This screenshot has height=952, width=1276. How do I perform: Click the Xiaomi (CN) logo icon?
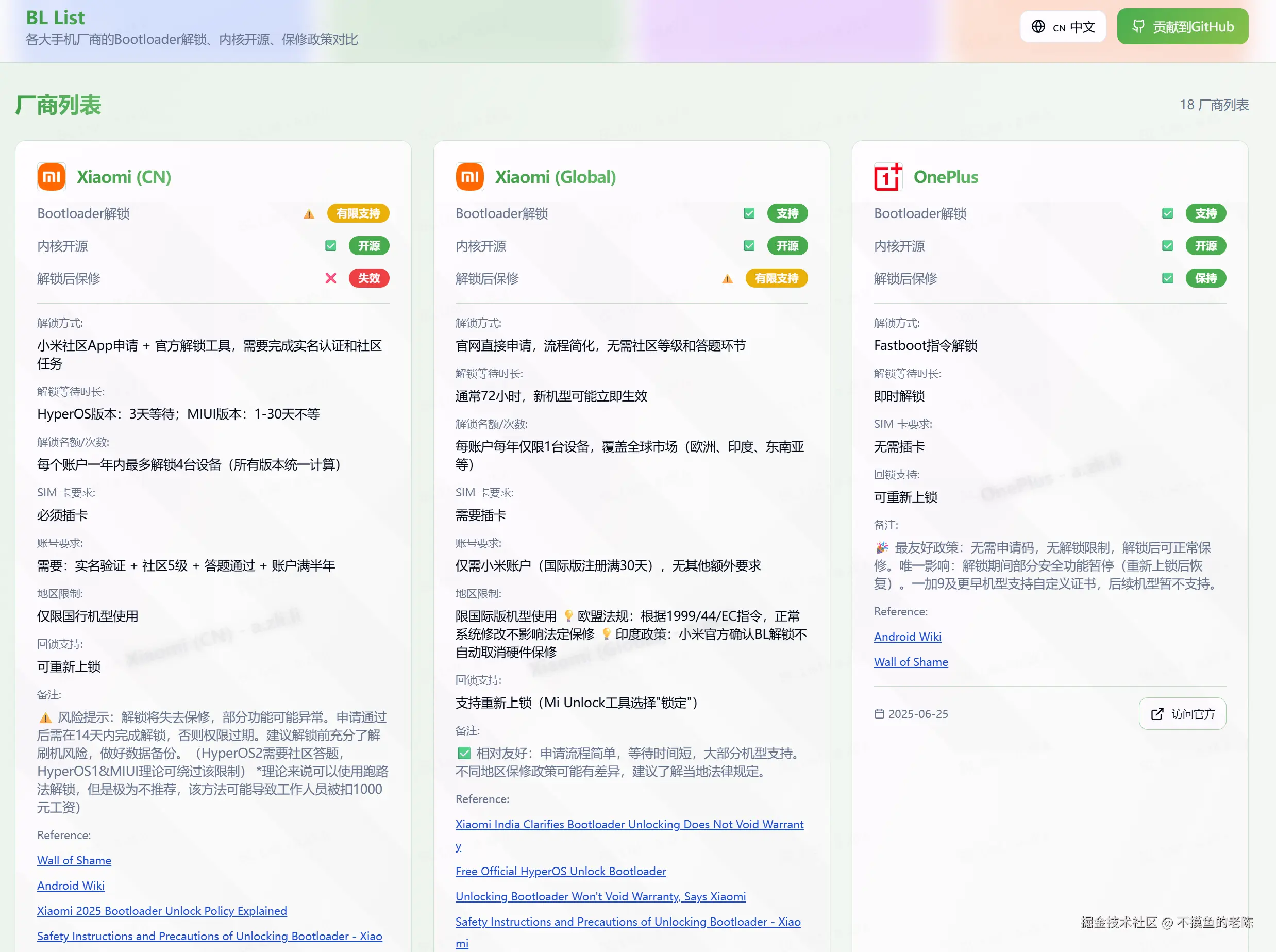coord(51,177)
